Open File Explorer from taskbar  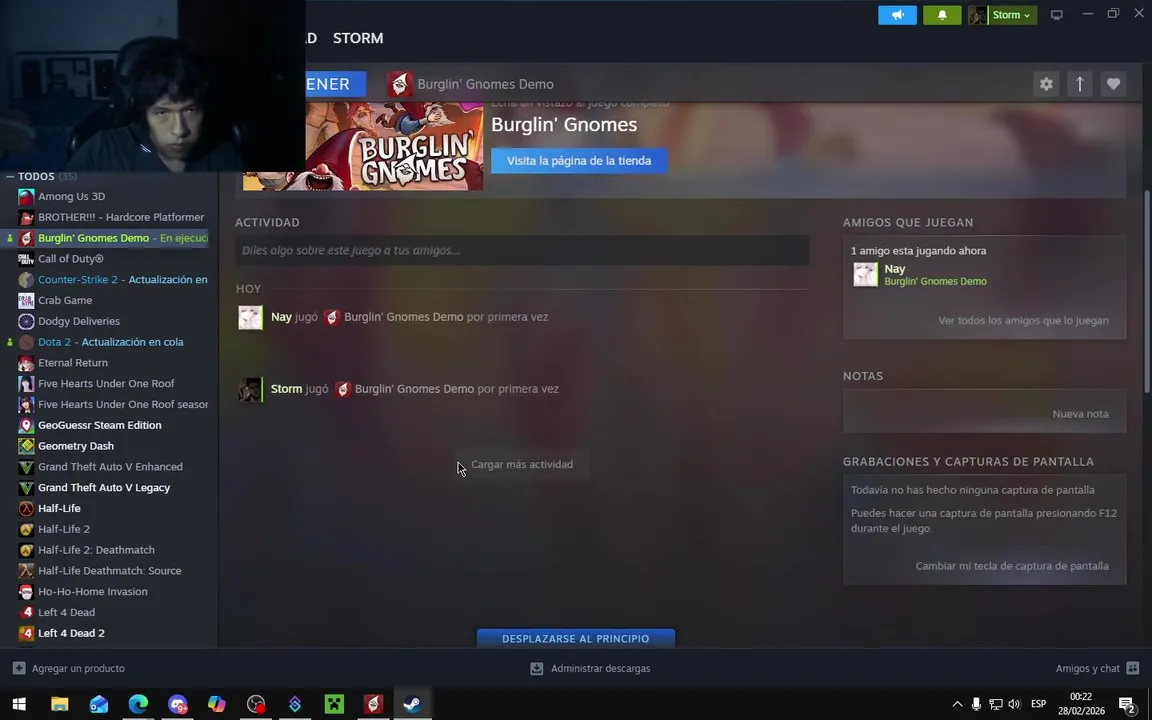tap(60, 705)
